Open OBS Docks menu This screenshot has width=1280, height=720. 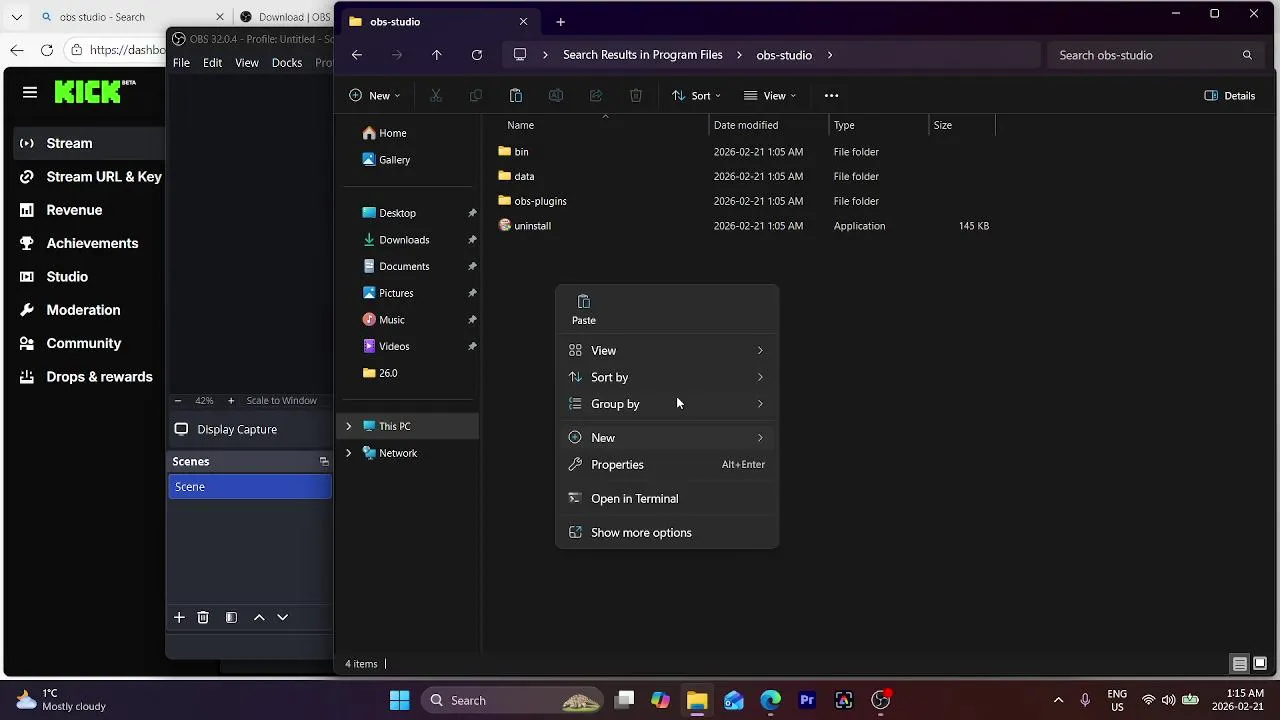point(287,62)
